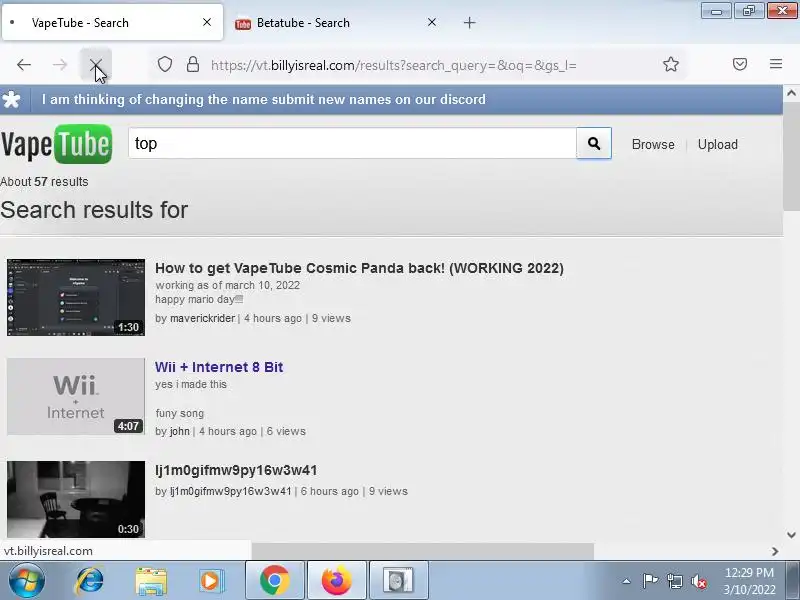Click the forward navigation arrow
The height and width of the screenshot is (600, 800).
60,65
